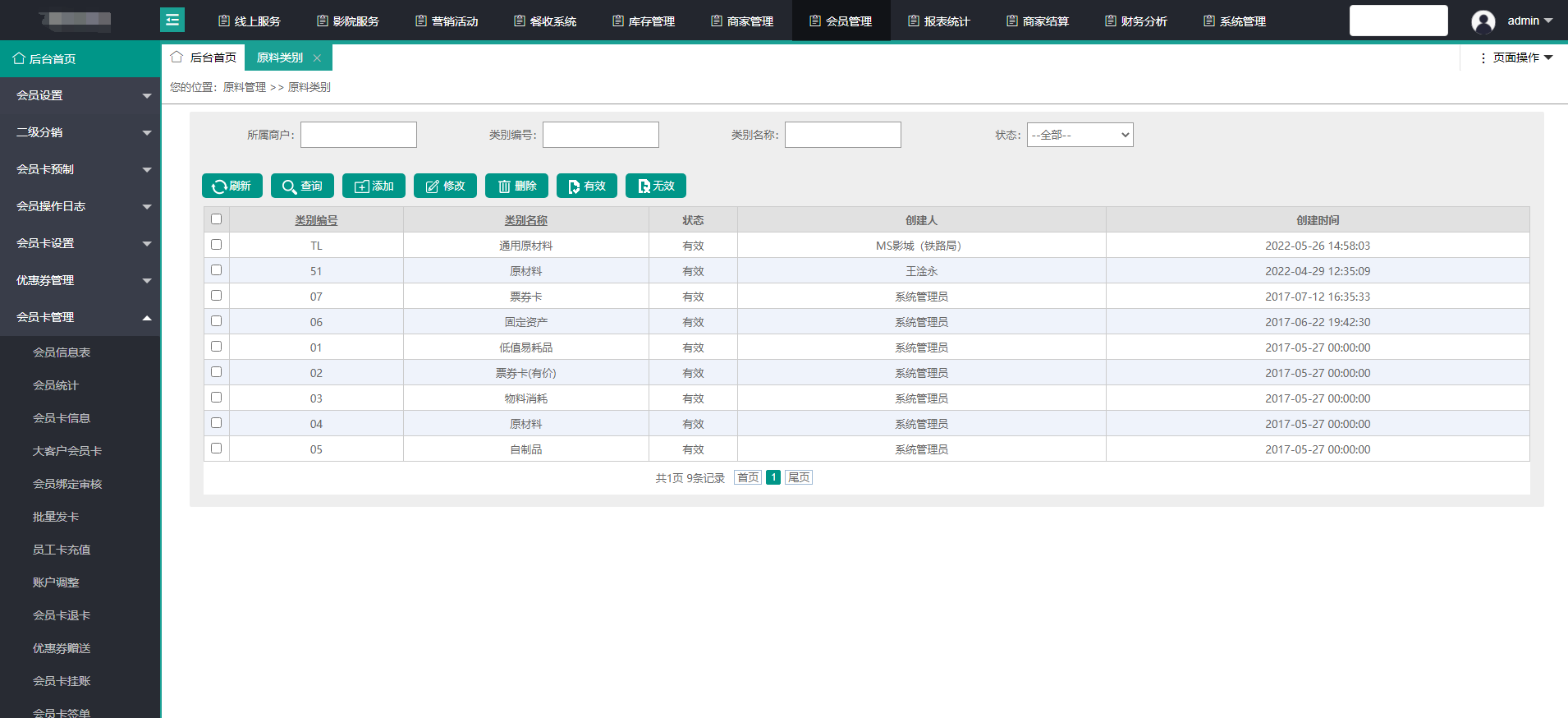The height and width of the screenshot is (718, 1568).
Task: Click the home icon in sidebar 后台首页
Action: 19,58
